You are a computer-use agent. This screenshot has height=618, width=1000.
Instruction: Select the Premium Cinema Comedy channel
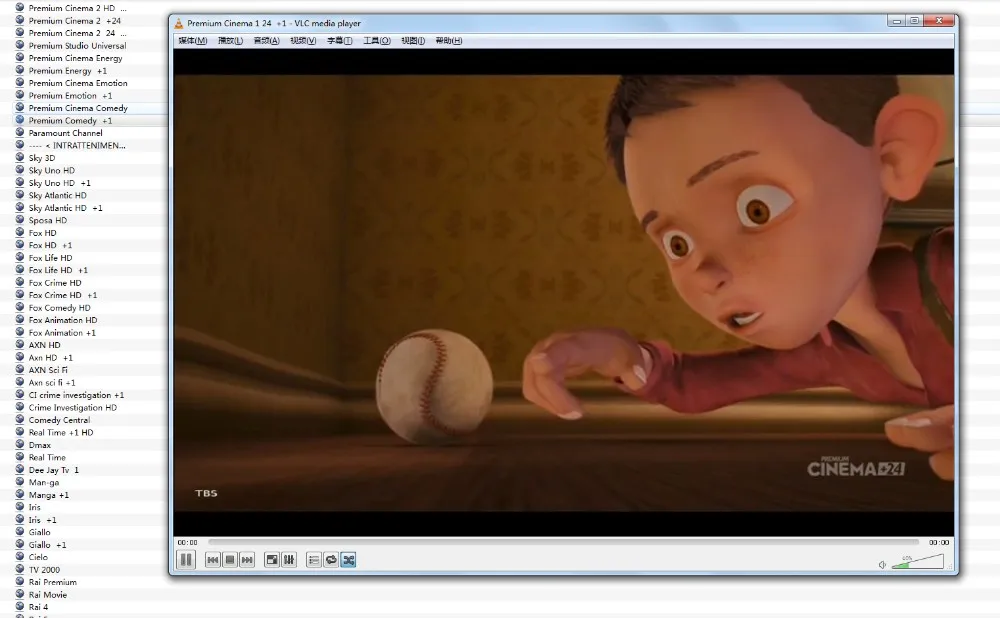coord(78,108)
